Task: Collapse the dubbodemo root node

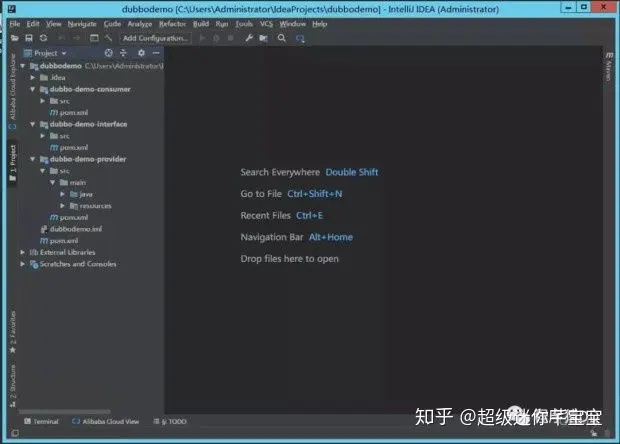Action: (23, 66)
